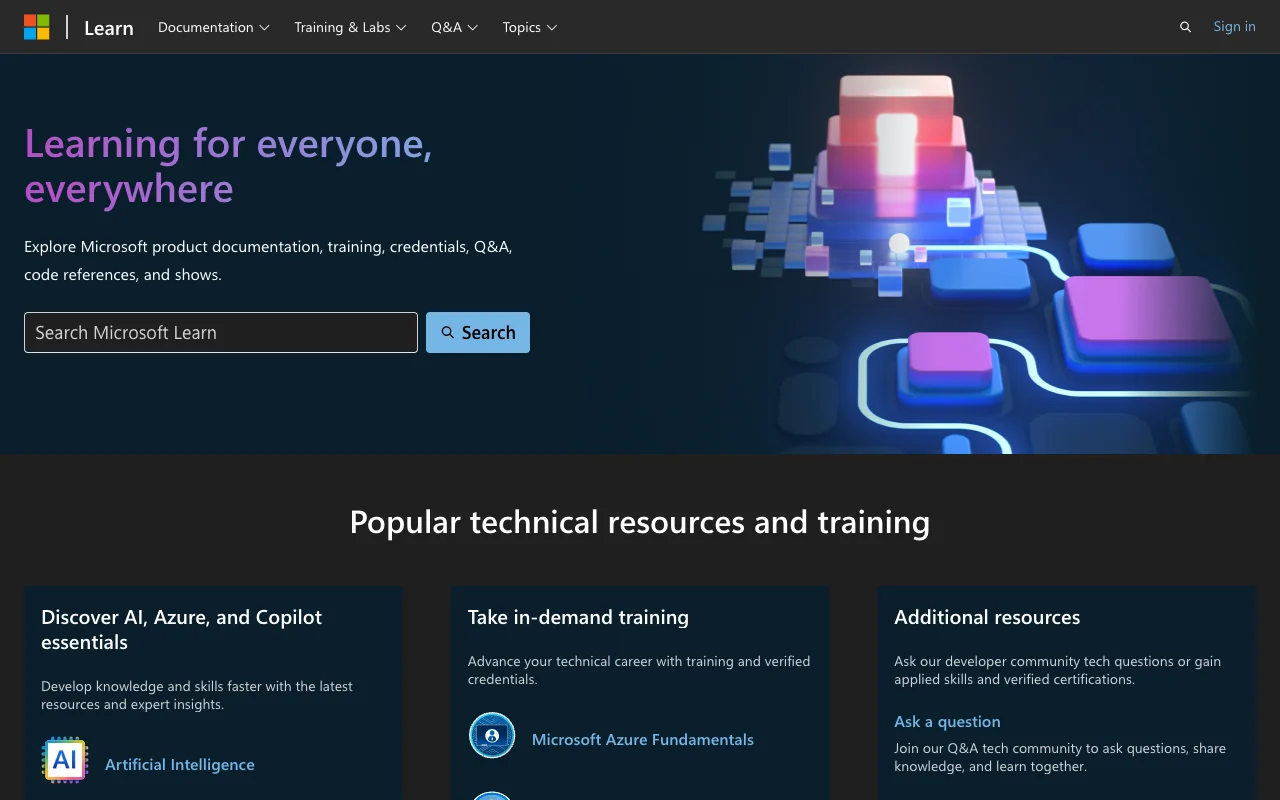Focus the Search Microsoft Learn field

[221, 333]
